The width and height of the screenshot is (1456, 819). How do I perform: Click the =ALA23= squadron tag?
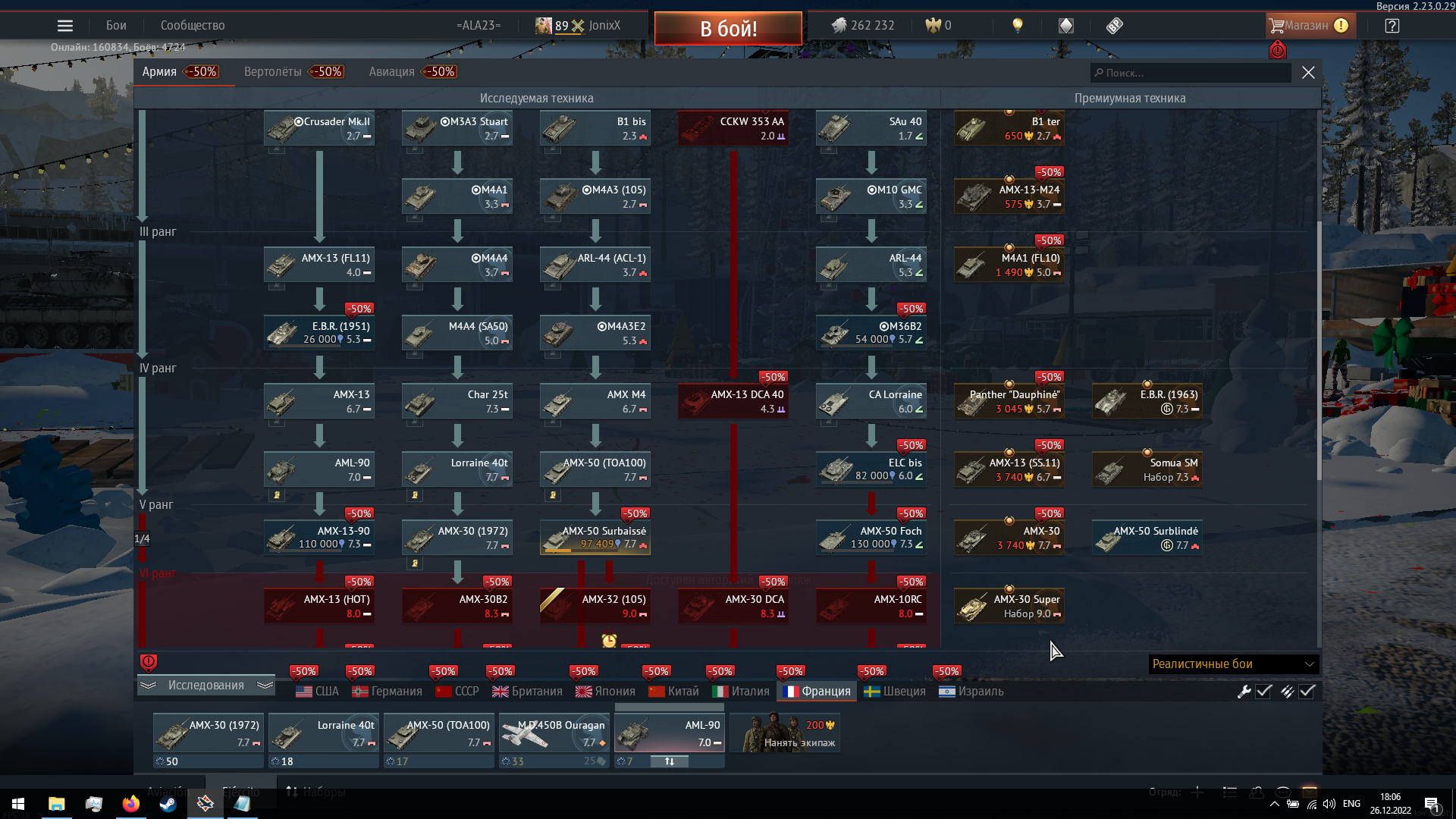pos(479,26)
